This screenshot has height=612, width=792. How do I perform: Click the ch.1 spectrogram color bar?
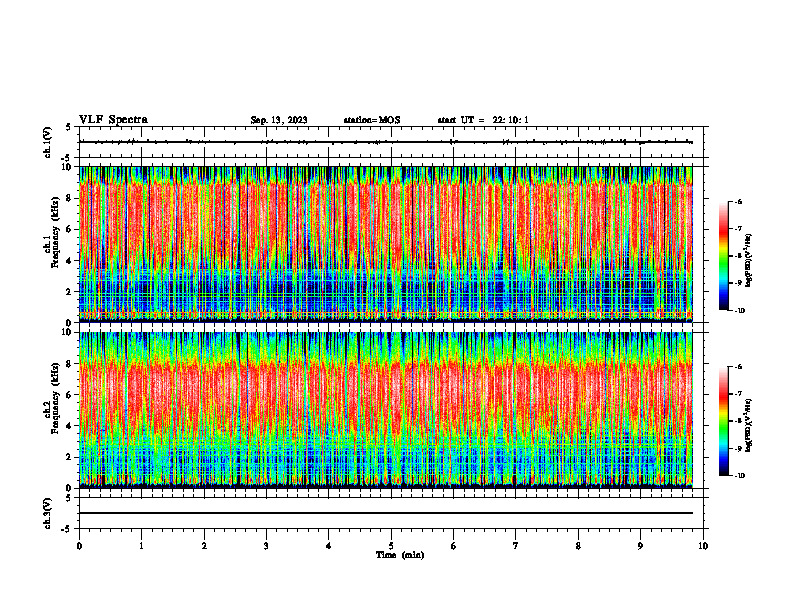723,256
